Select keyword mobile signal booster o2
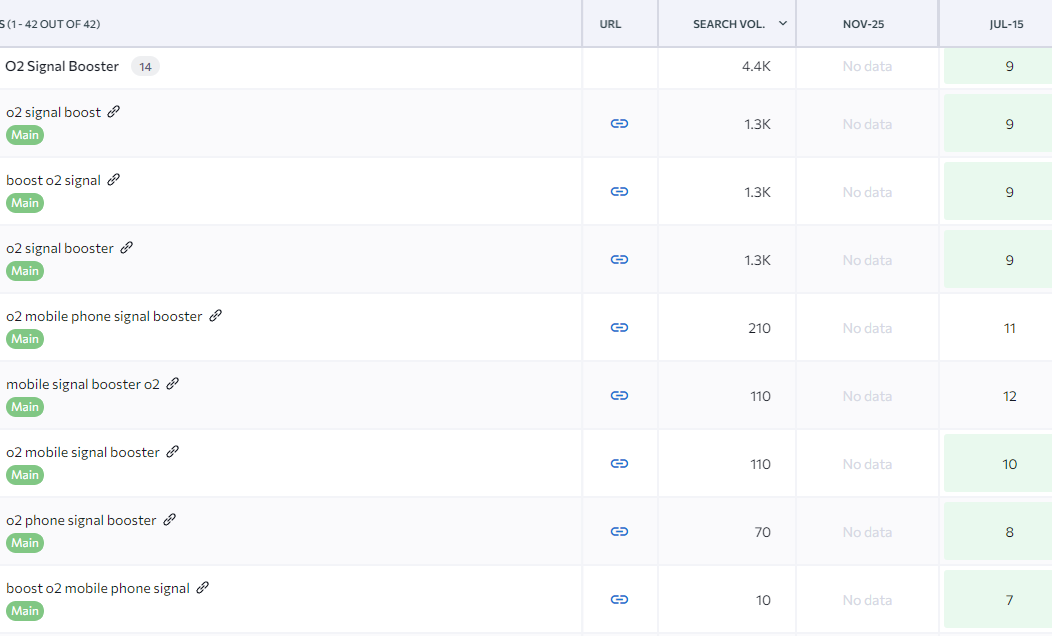Image resolution: width=1052 pixels, height=636 pixels. [x=83, y=384]
